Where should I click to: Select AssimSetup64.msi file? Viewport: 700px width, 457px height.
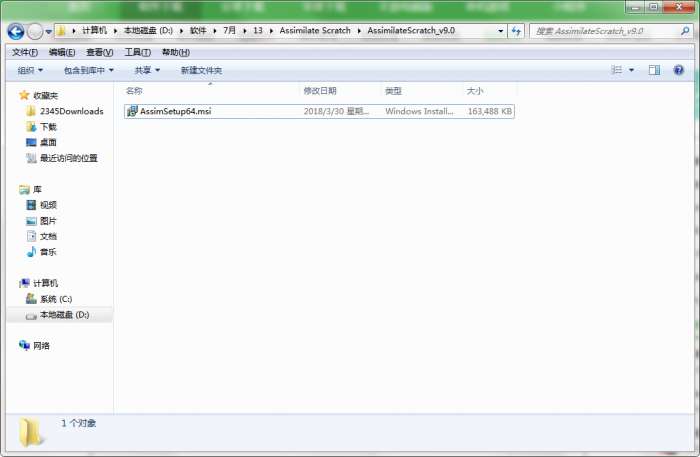319,111
